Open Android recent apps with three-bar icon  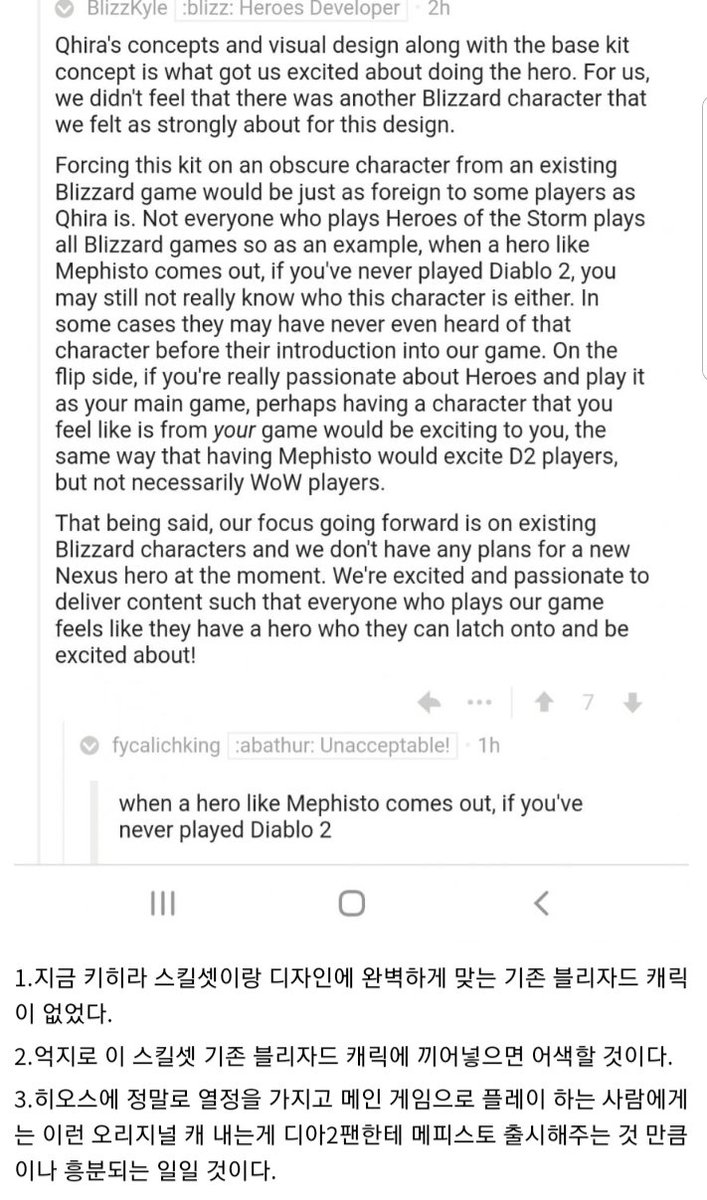(163, 904)
